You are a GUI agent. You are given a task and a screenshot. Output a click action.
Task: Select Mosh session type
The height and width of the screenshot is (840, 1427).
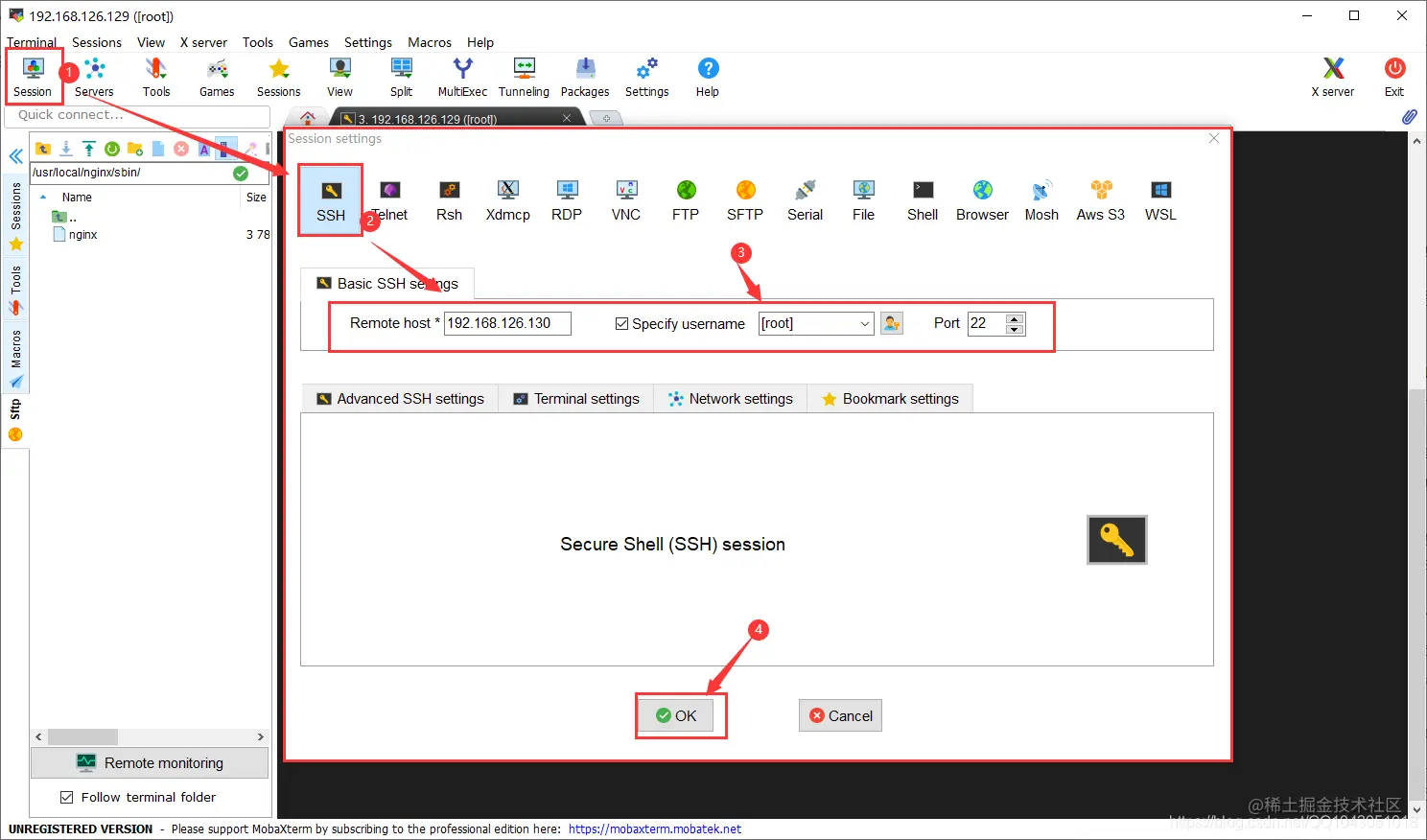(x=1041, y=200)
